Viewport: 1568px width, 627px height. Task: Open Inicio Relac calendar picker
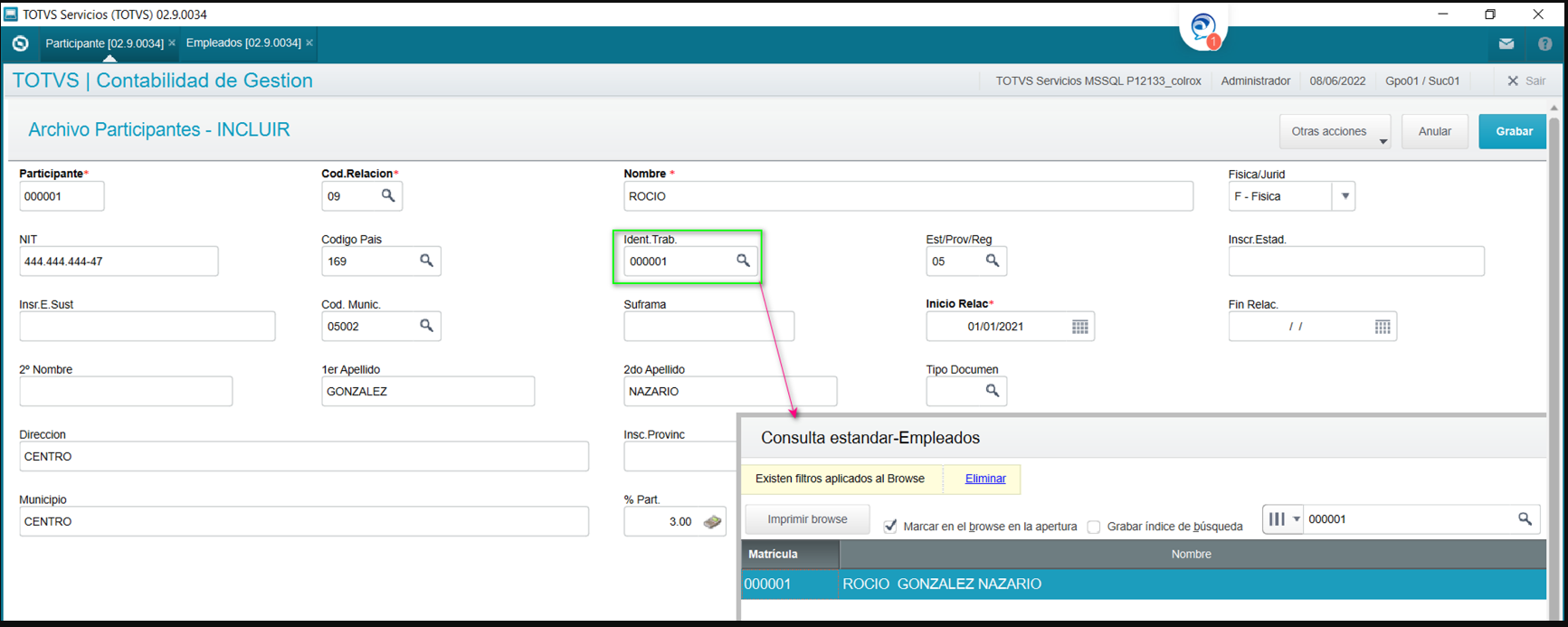1080,327
